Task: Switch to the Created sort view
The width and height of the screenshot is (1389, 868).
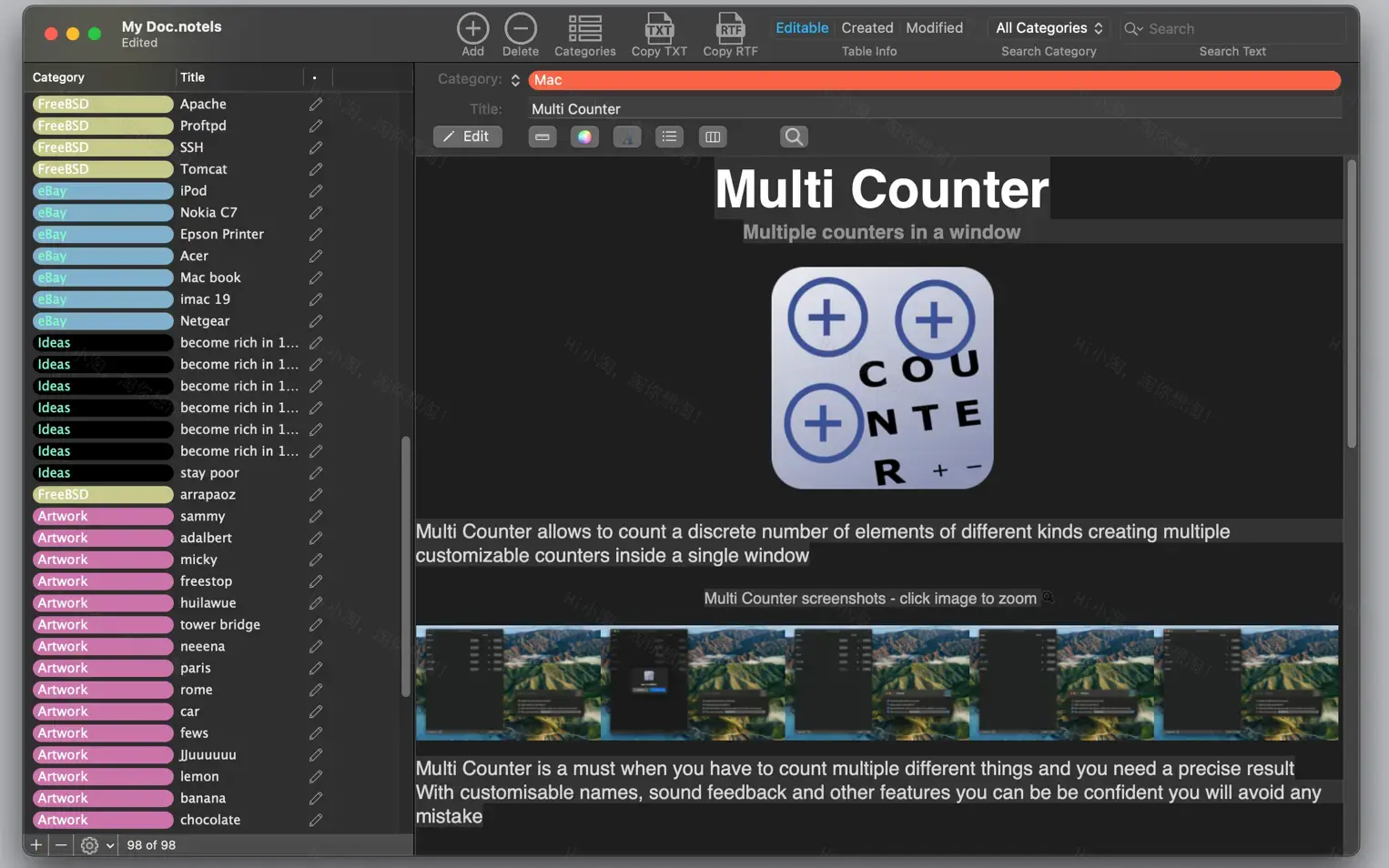Action: 867,27
